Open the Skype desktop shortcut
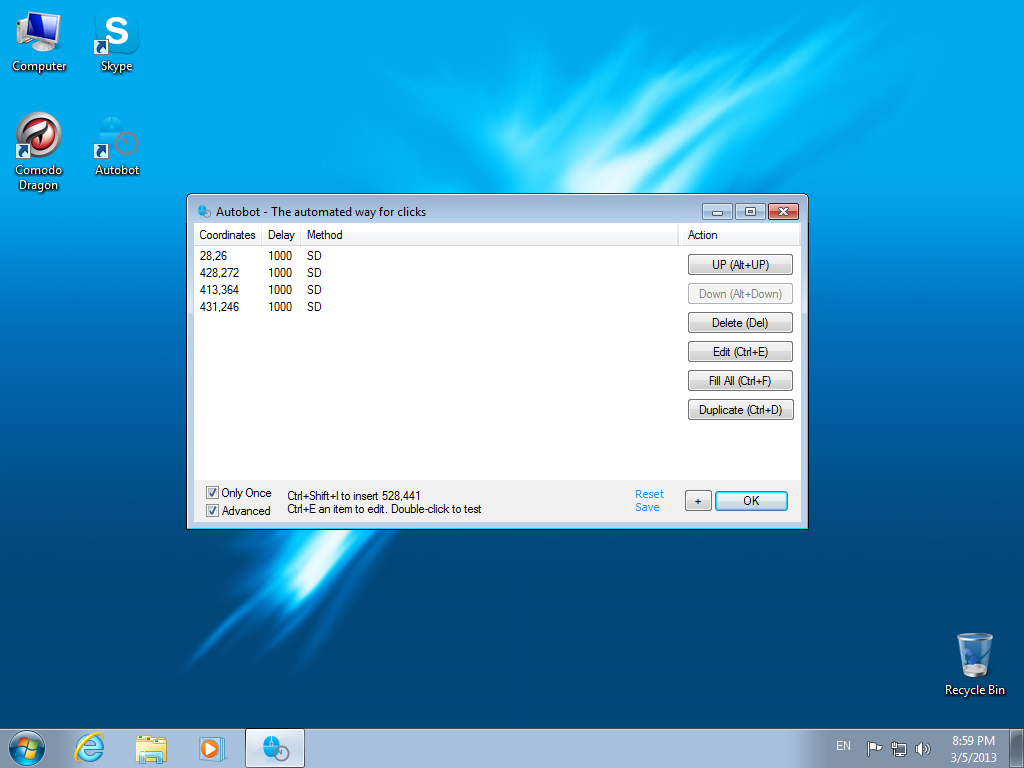 [x=116, y=42]
